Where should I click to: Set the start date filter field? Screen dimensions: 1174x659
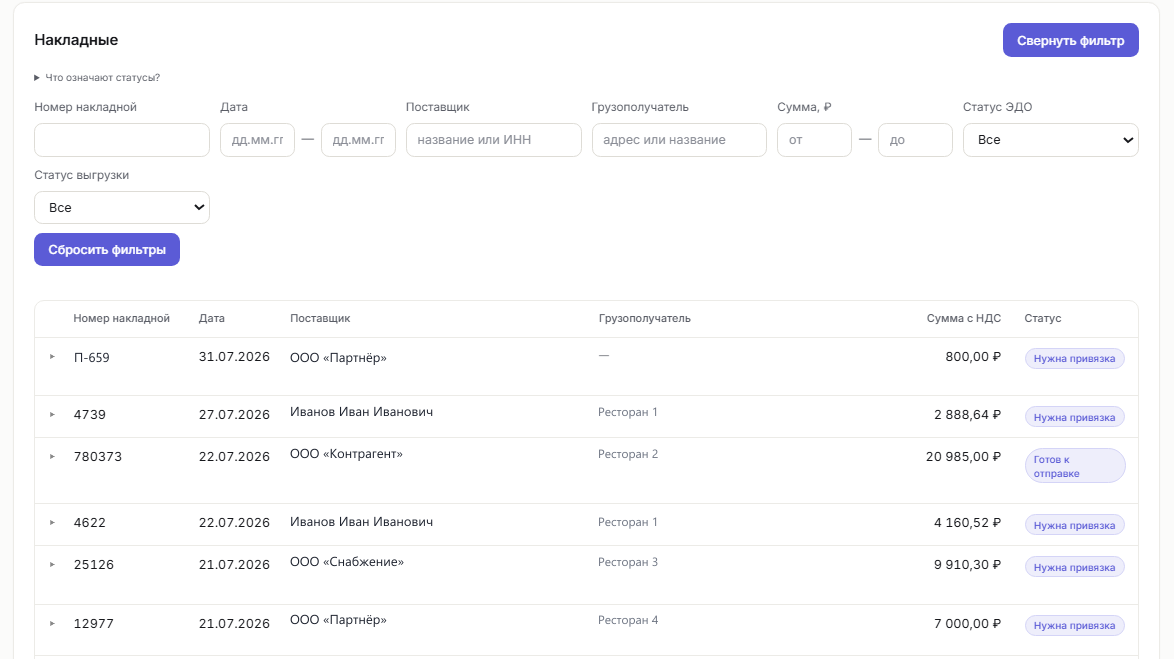(x=258, y=140)
